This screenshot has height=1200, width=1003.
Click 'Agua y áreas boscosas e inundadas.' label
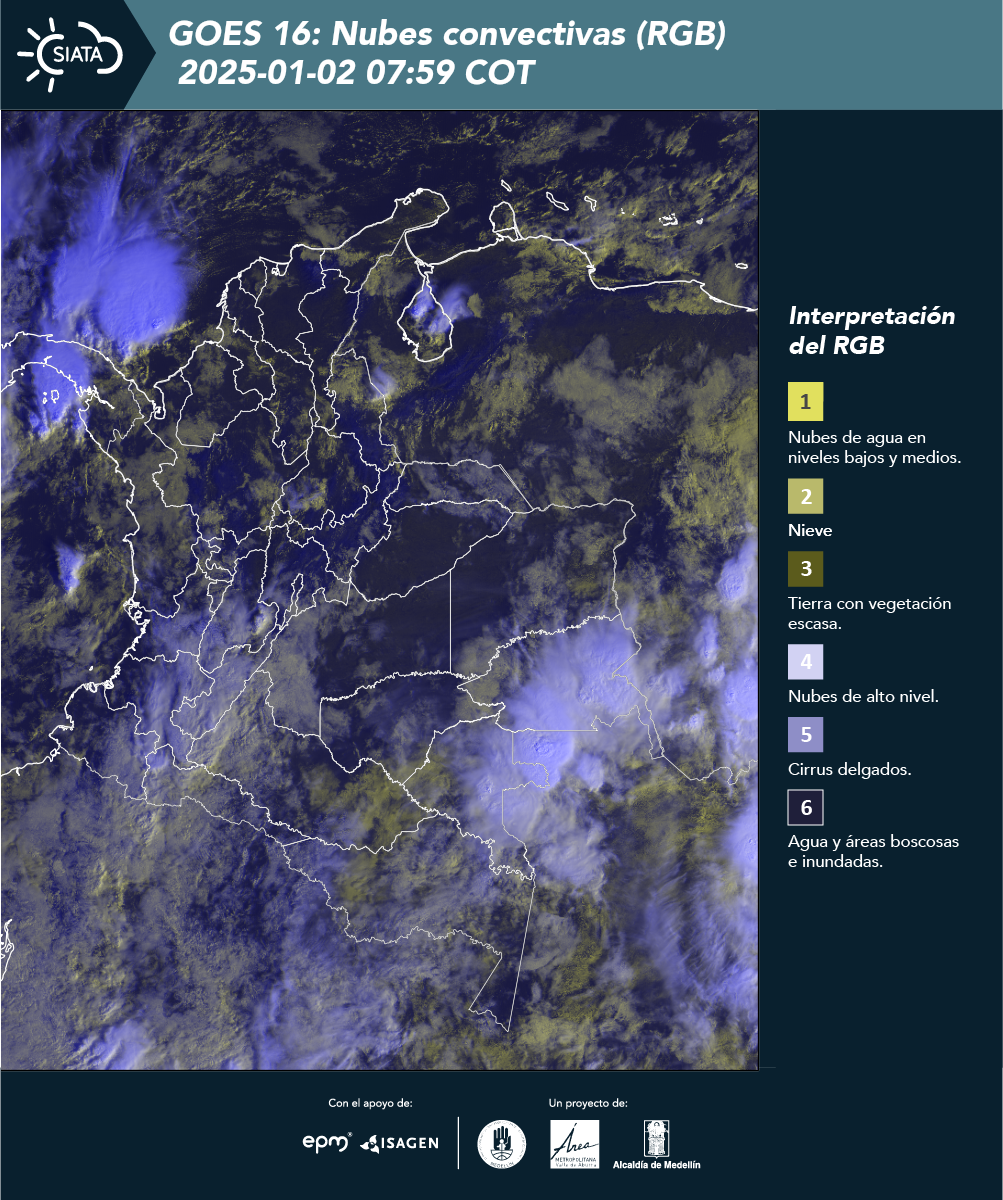[874, 852]
